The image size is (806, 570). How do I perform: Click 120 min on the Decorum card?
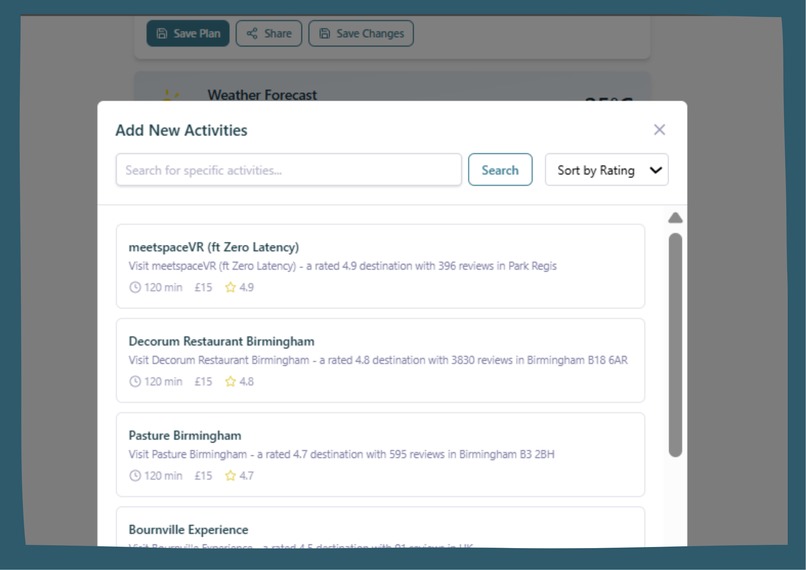[163, 381]
